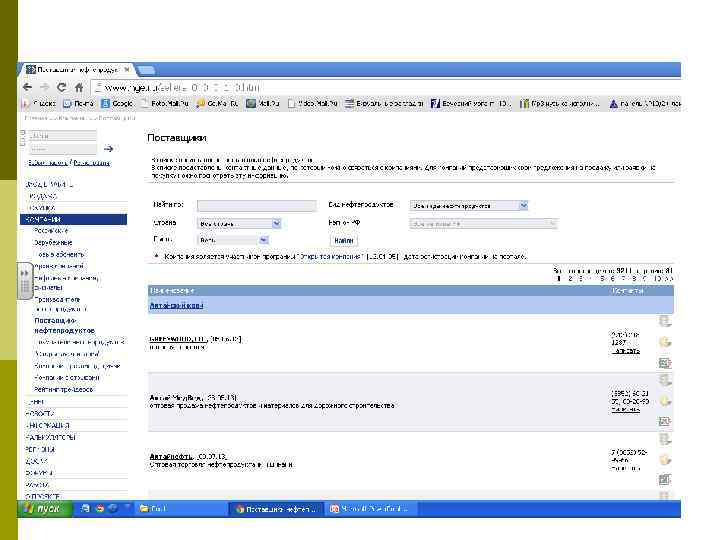This screenshot has width=720, height=540.
Task: Click the bottom icon in Алтай МагиВуд row
Action: click(664, 421)
